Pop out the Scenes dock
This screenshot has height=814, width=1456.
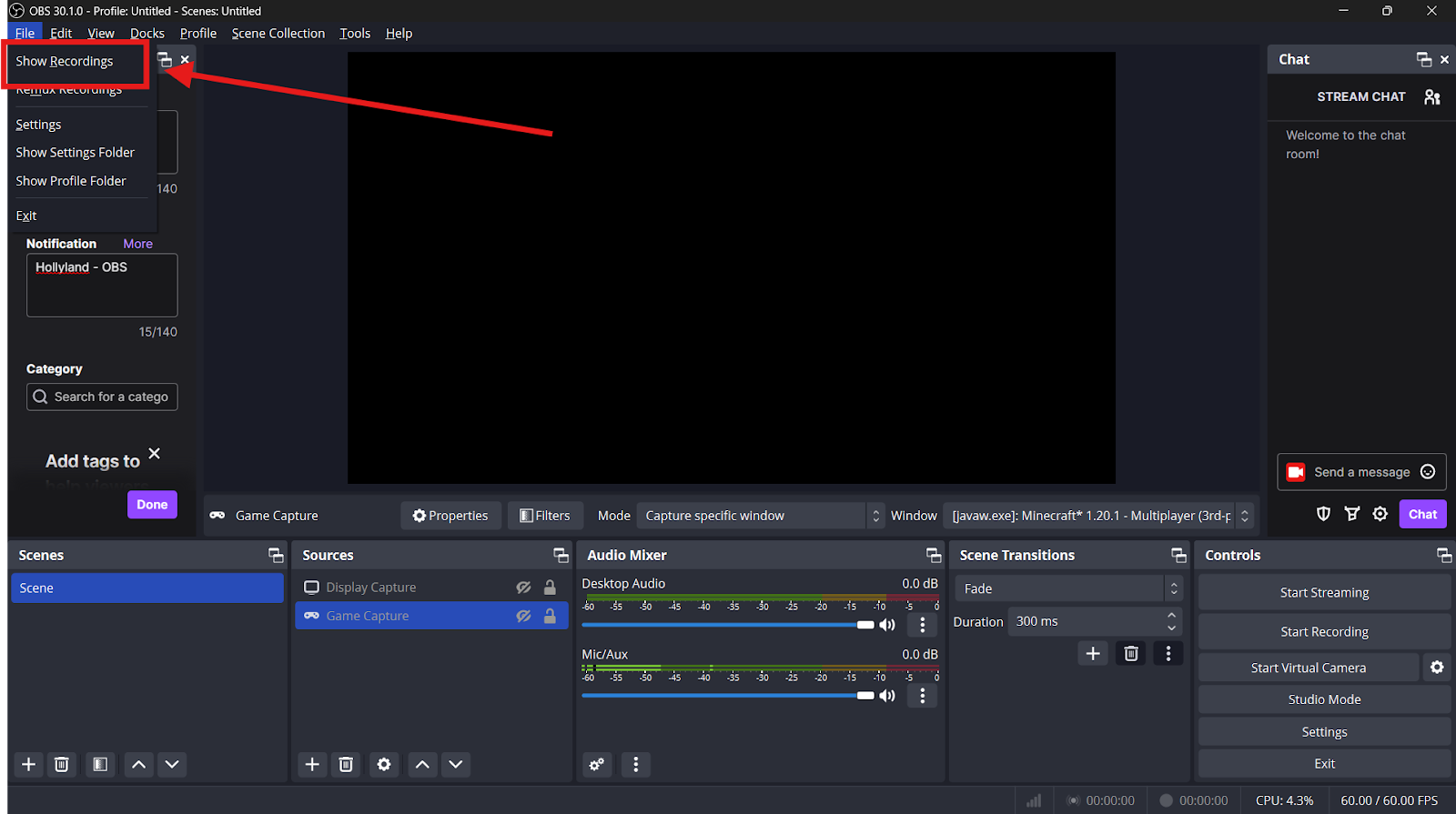point(276,555)
